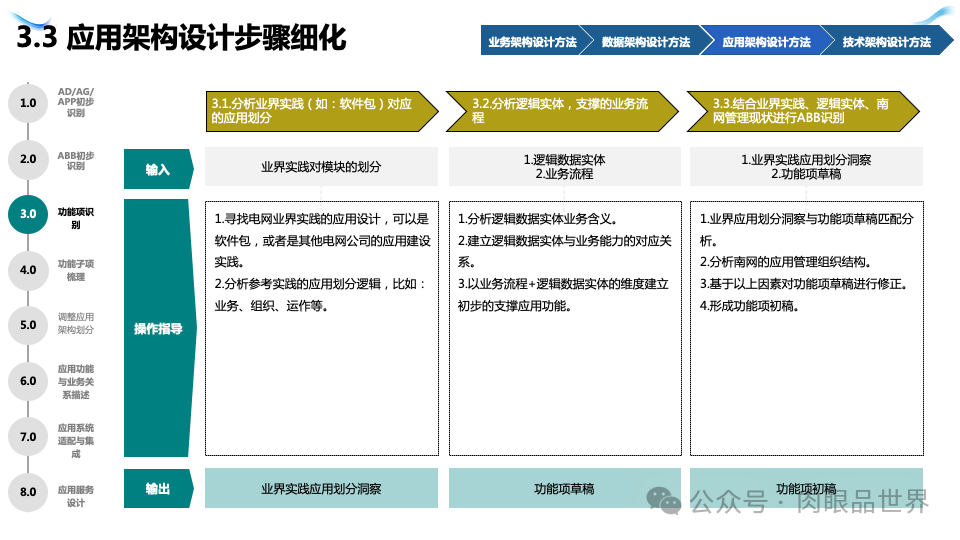This screenshot has width=960, height=540.
Task: Click the slide title 3.3 应用架构设计步骤细化
Action: [181, 37]
